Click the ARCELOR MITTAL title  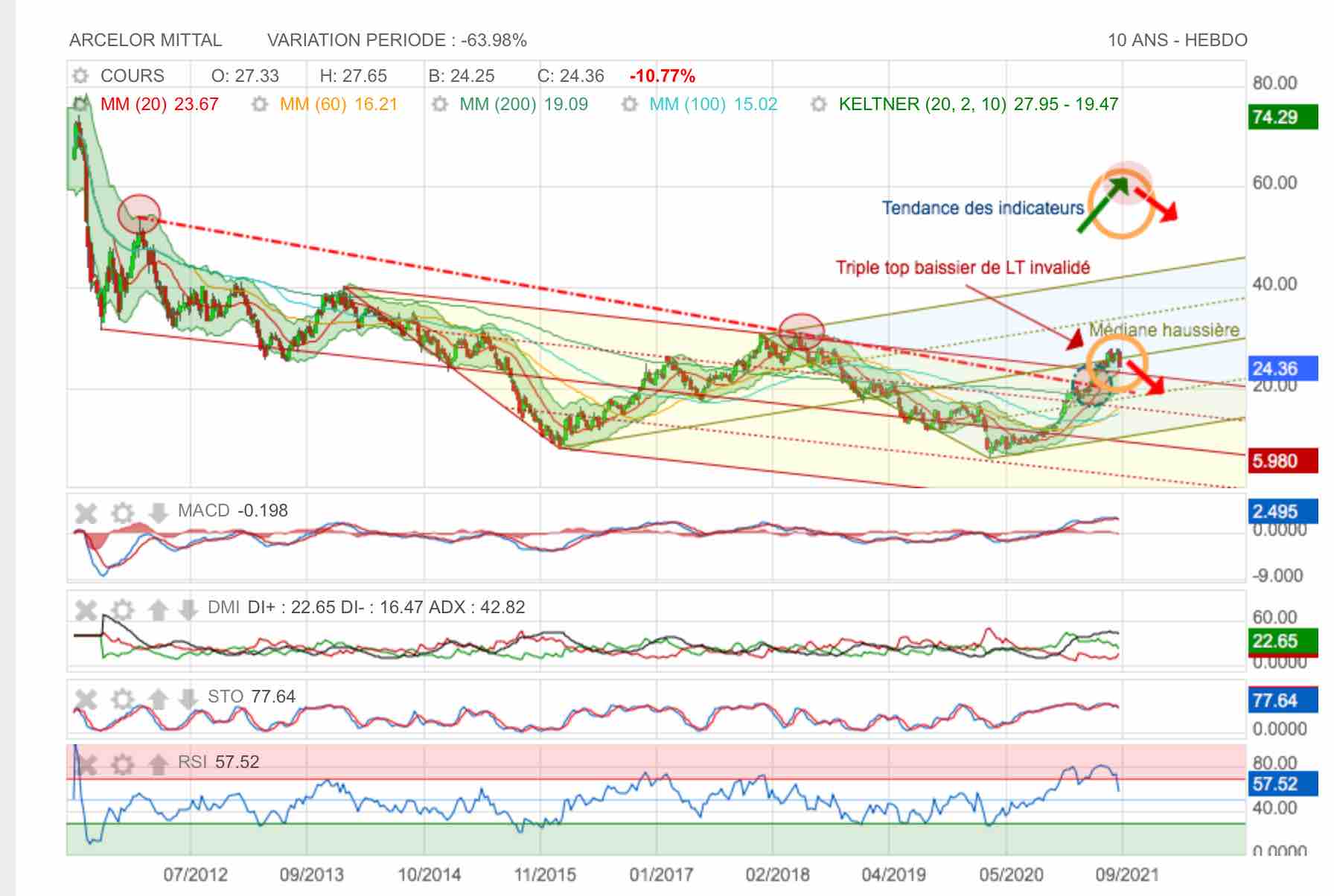tap(146, 40)
